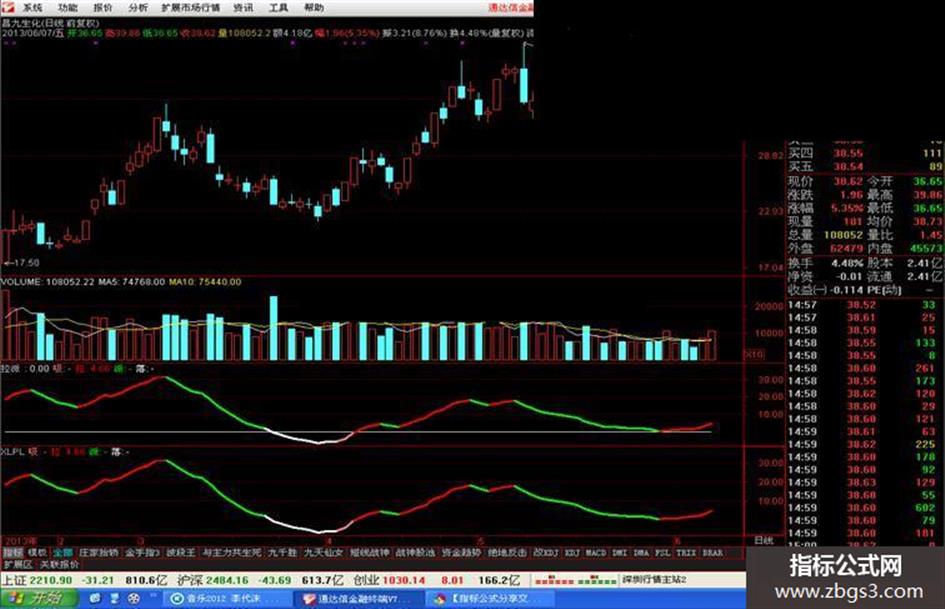
Task: Select the 波段王 indicator tab
Action: [181, 552]
